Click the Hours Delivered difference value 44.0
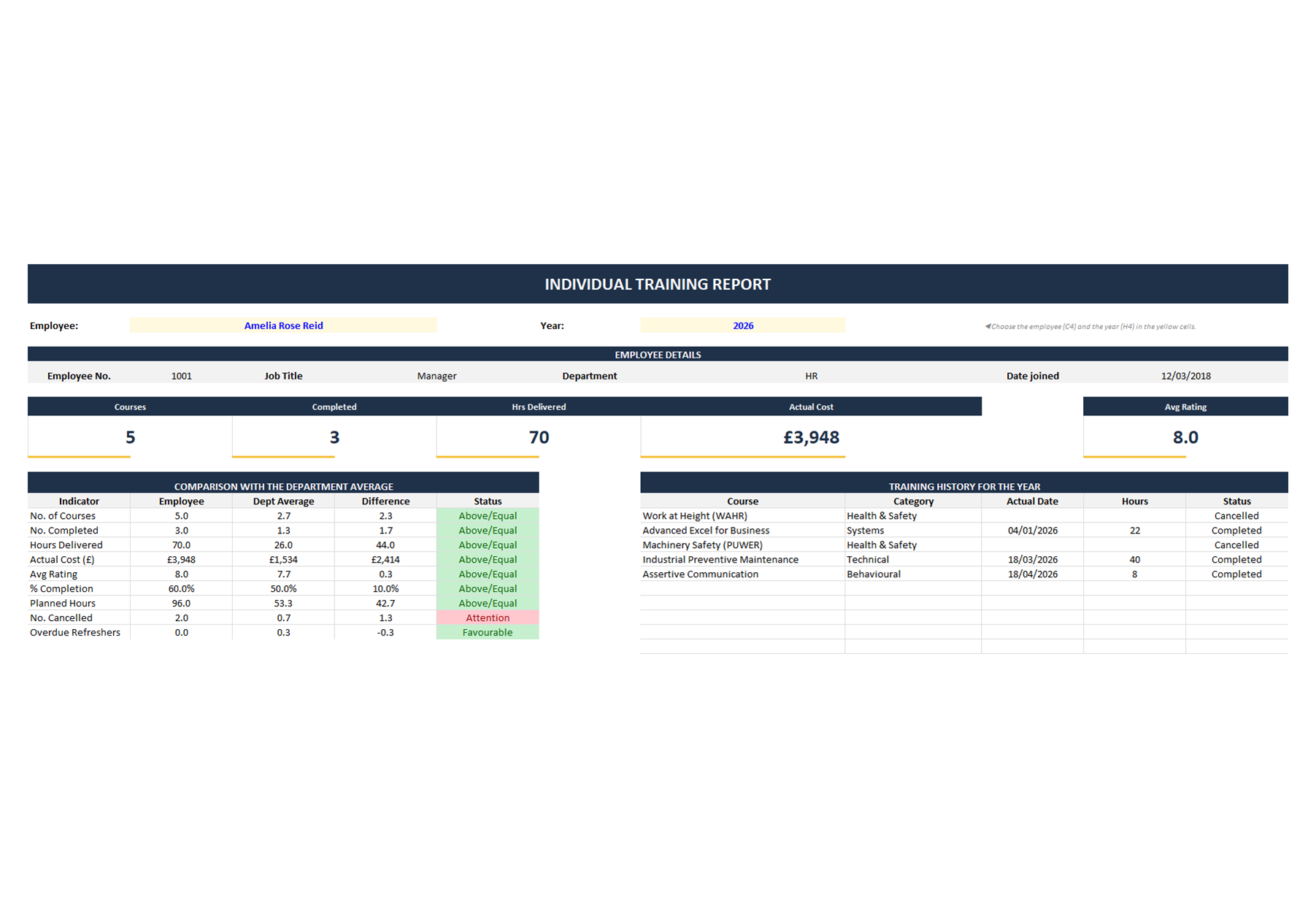Image resolution: width=1316 pixels, height=905 pixels. (385, 545)
